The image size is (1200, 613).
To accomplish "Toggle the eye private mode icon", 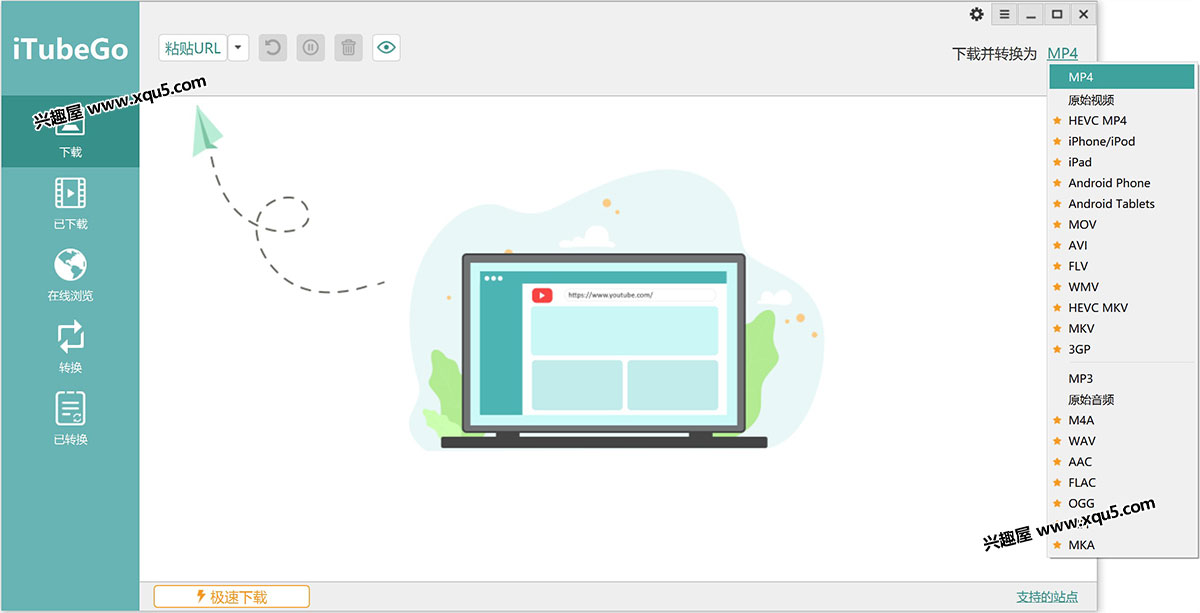I will 386,47.
